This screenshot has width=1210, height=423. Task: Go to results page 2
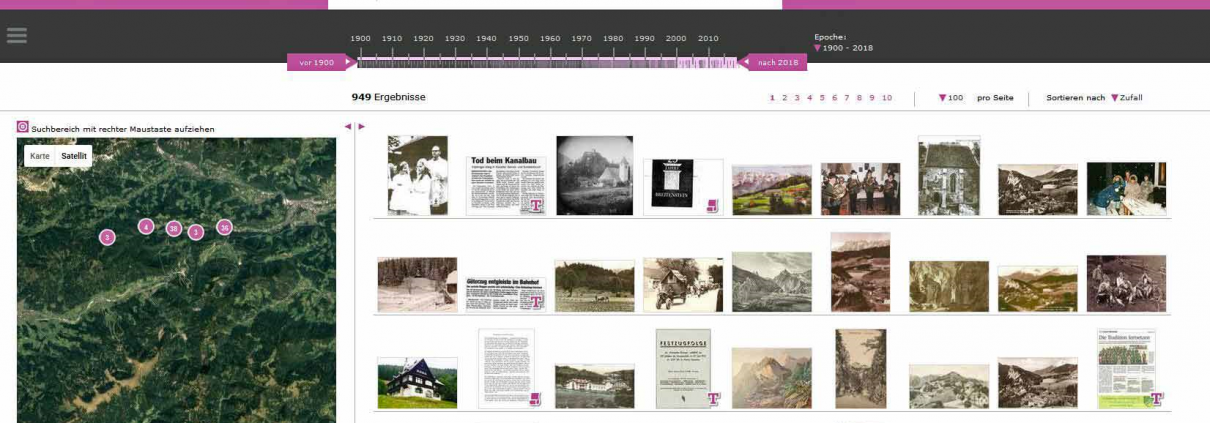point(784,98)
